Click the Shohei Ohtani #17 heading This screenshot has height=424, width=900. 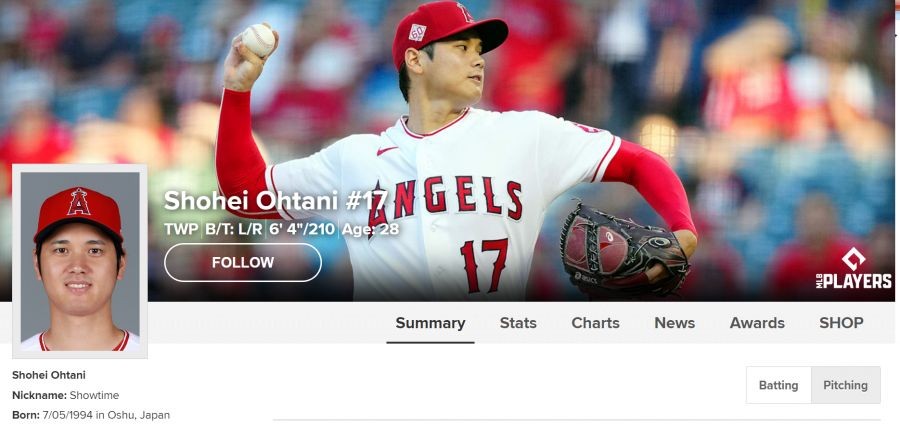(276, 201)
